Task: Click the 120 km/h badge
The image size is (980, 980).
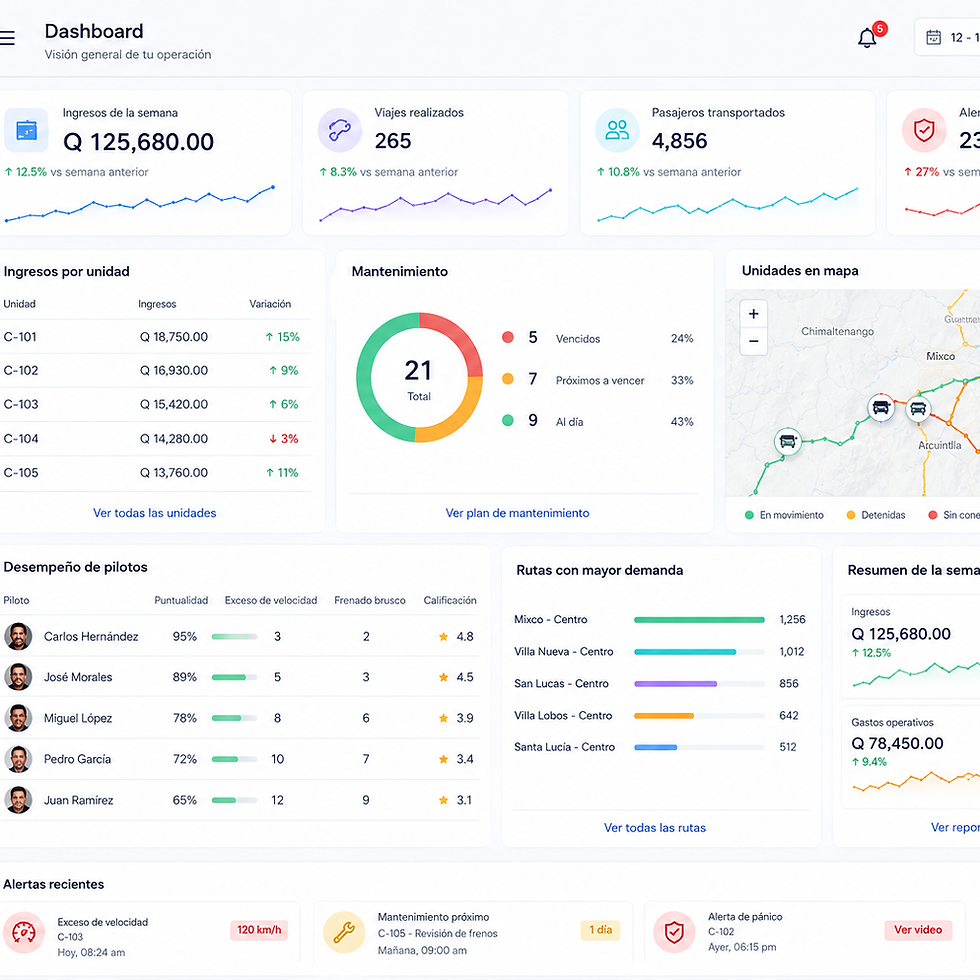Action: 259,930
